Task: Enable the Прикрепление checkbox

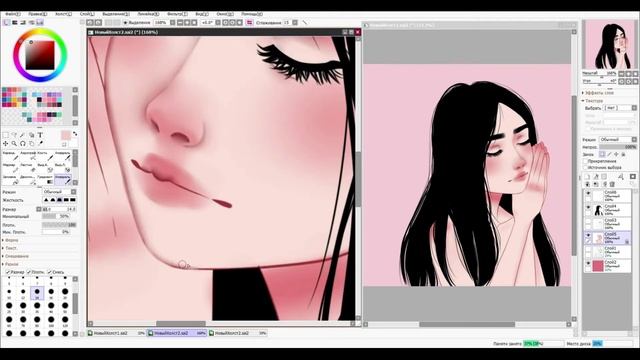Action: pos(585,161)
